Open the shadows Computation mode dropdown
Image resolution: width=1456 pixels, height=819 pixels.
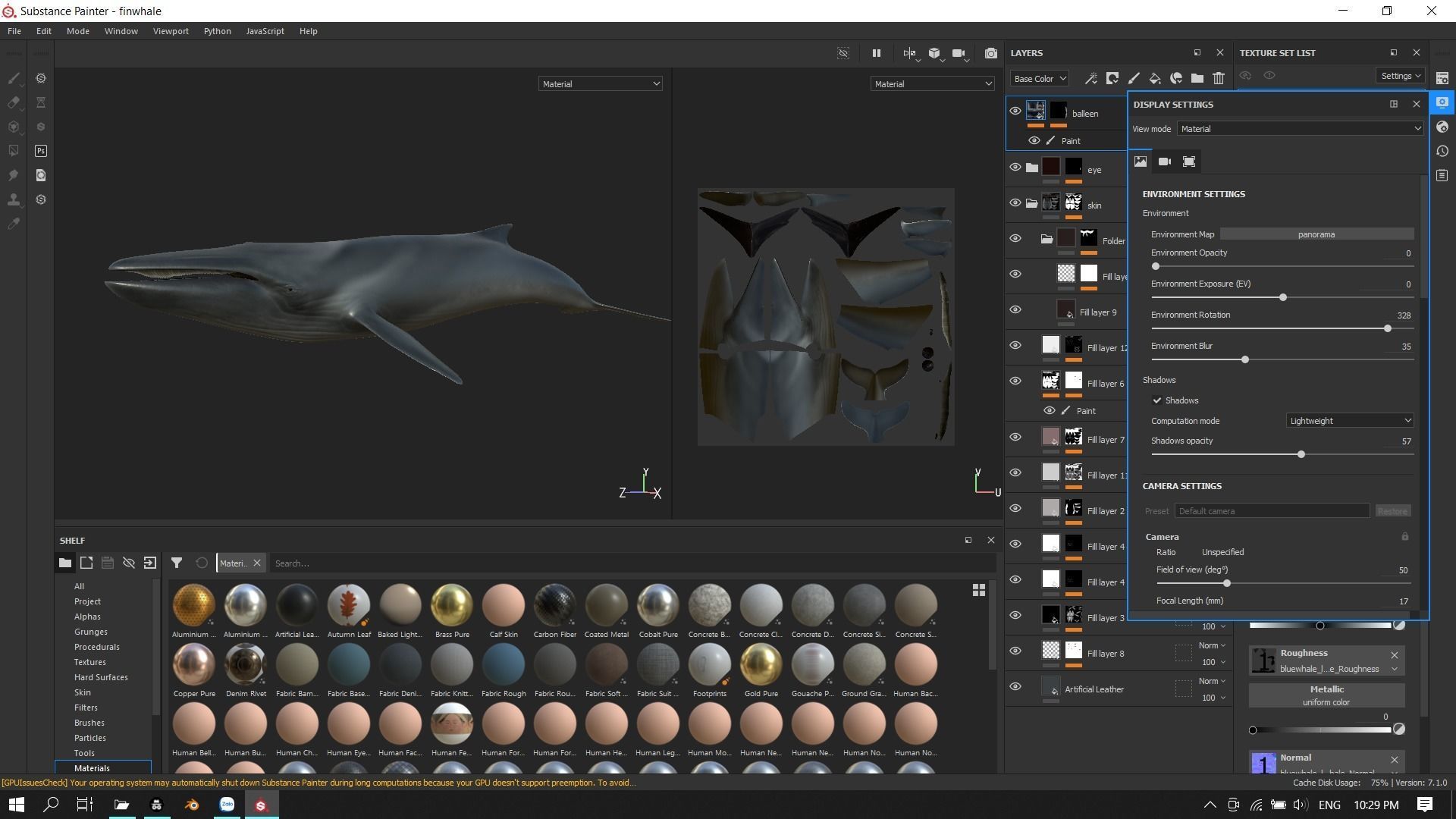tap(1350, 421)
